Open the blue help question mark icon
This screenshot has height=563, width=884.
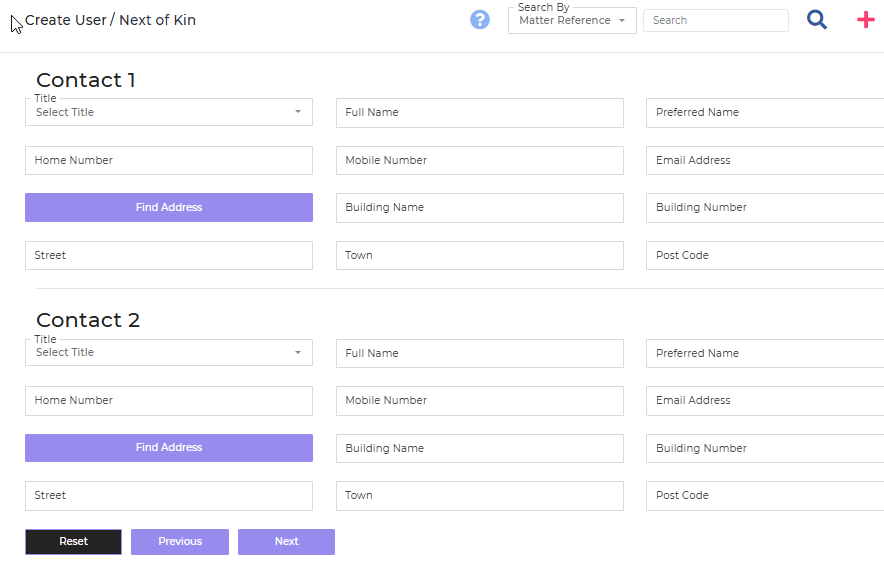[x=480, y=20]
